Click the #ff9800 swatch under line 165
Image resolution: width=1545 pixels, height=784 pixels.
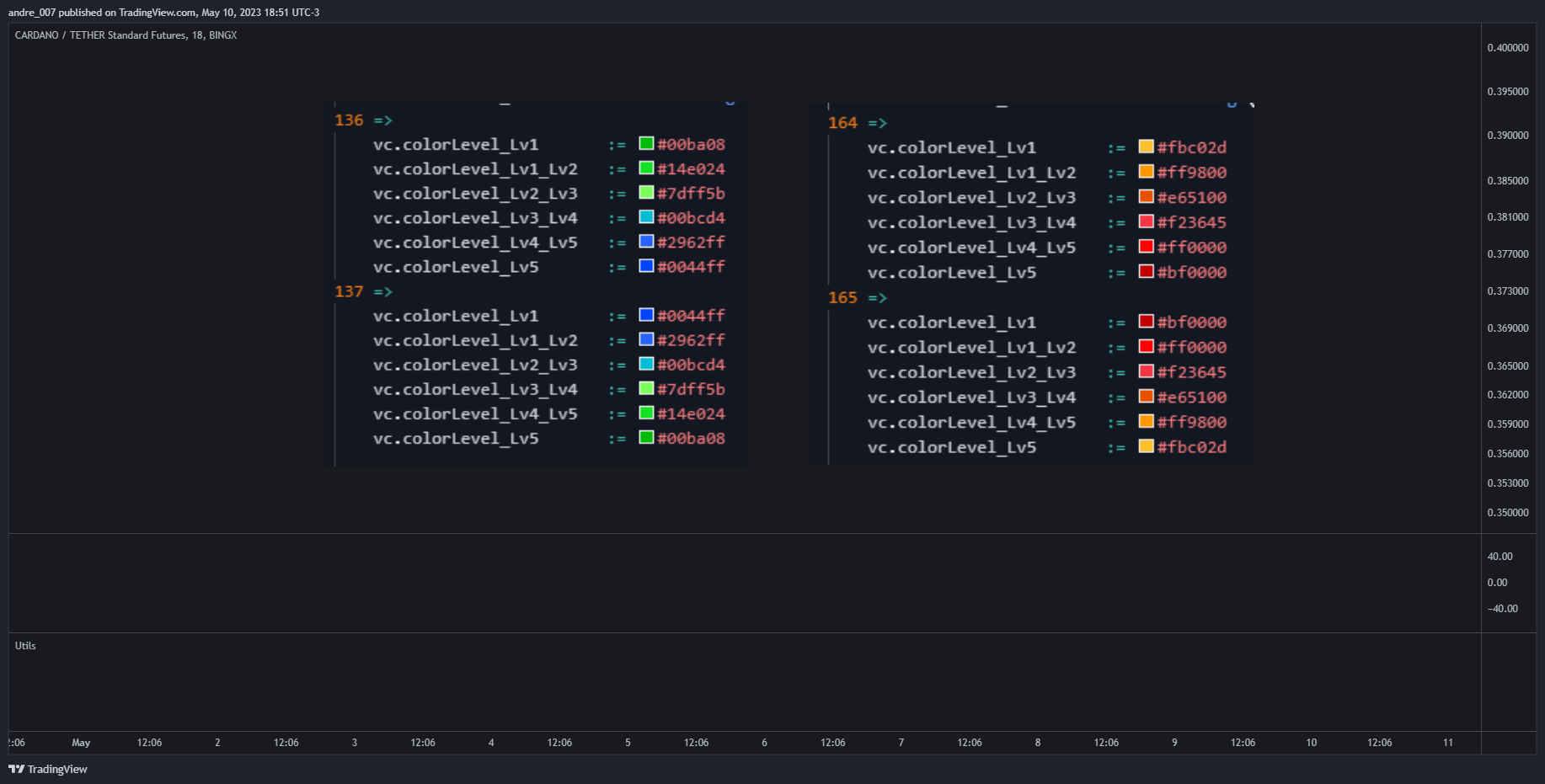(x=1146, y=421)
